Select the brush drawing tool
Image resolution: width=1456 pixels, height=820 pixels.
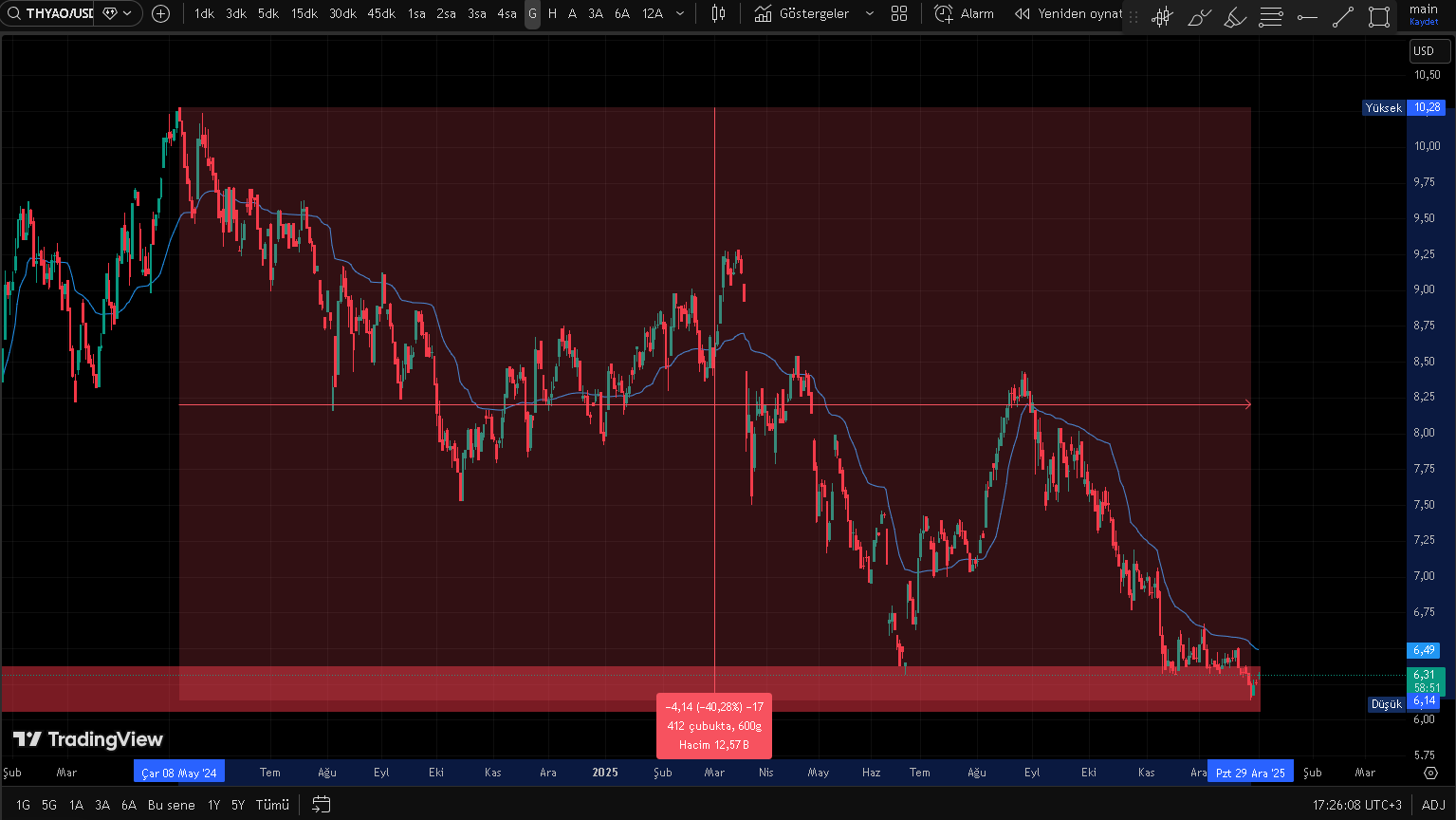tap(1199, 17)
